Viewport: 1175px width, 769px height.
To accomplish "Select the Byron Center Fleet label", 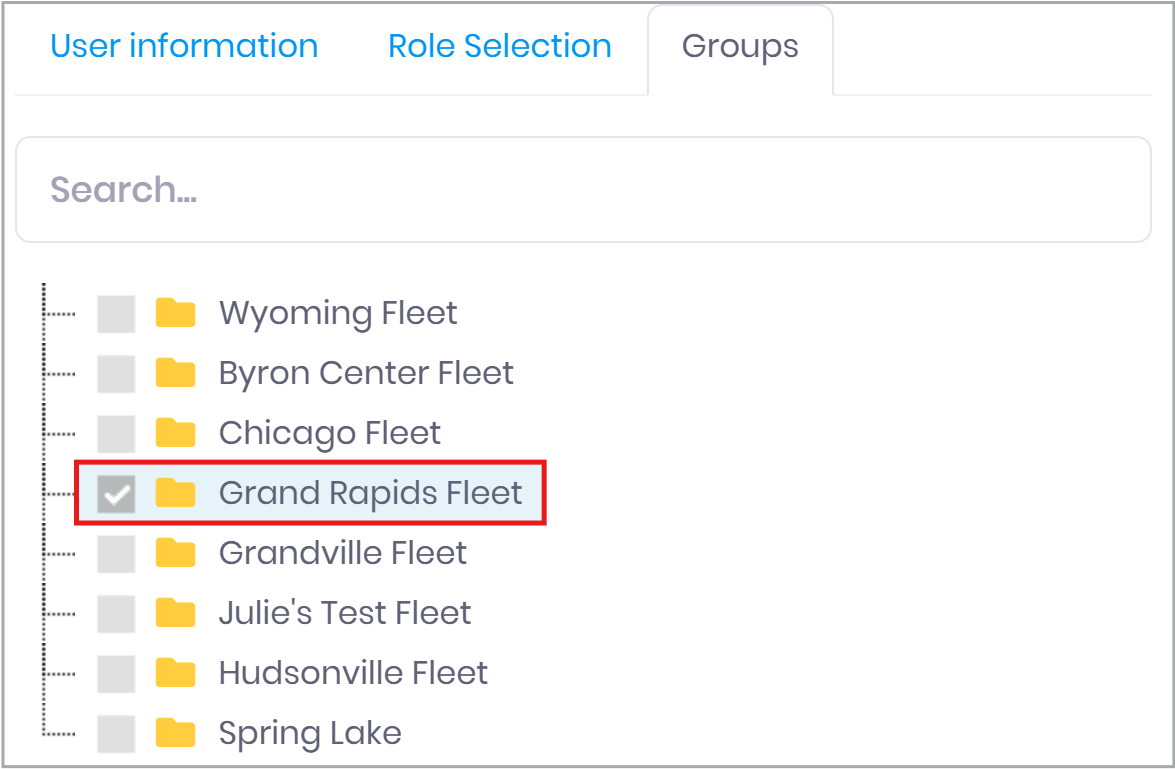I will point(366,373).
